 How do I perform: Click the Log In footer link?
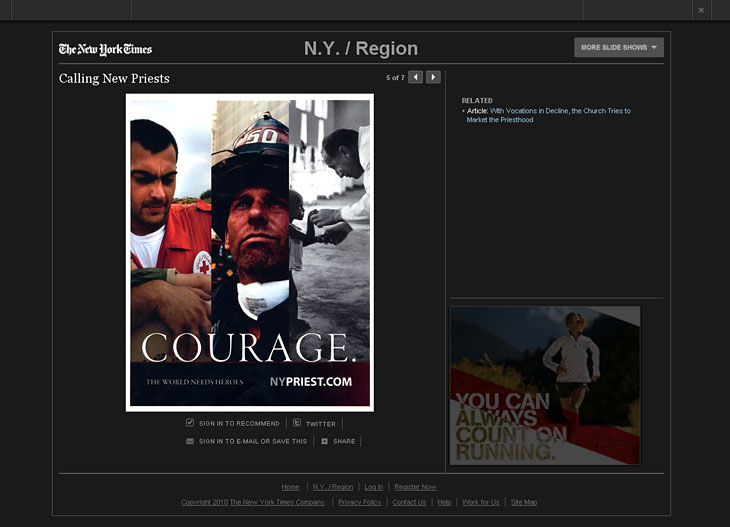pyautogui.click(x=374, y=487)
